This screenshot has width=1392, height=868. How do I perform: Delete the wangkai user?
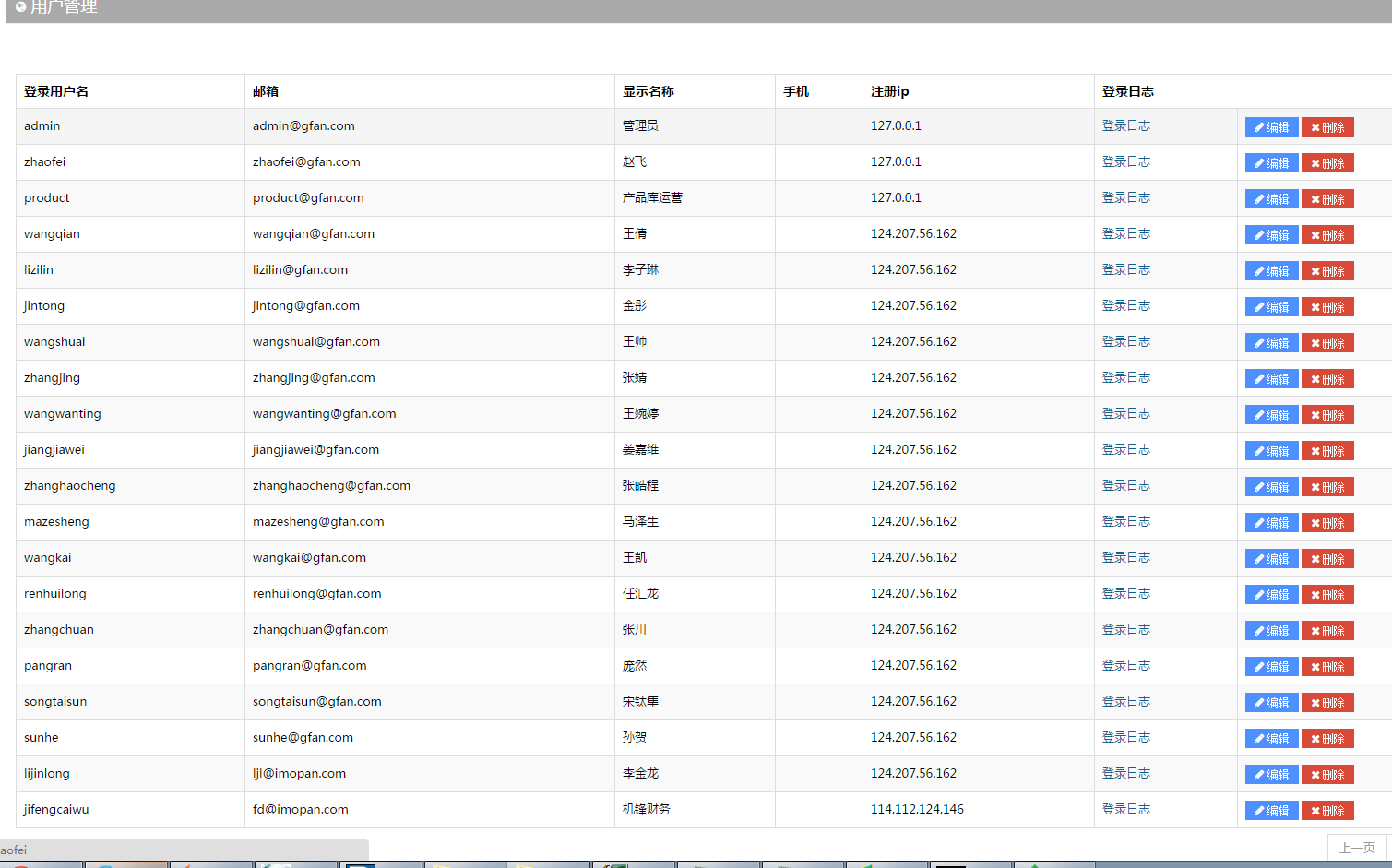pos(1327,559)
